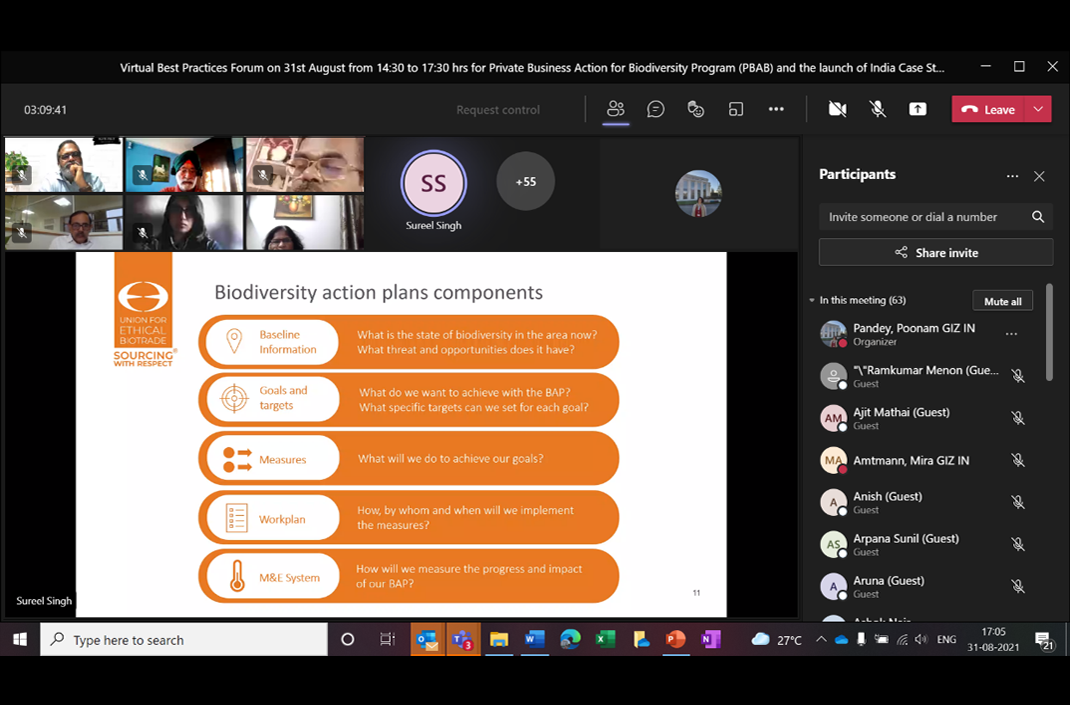Open the meeting chat conversation icon
The image size is (1070, 705).
point(656,109)
